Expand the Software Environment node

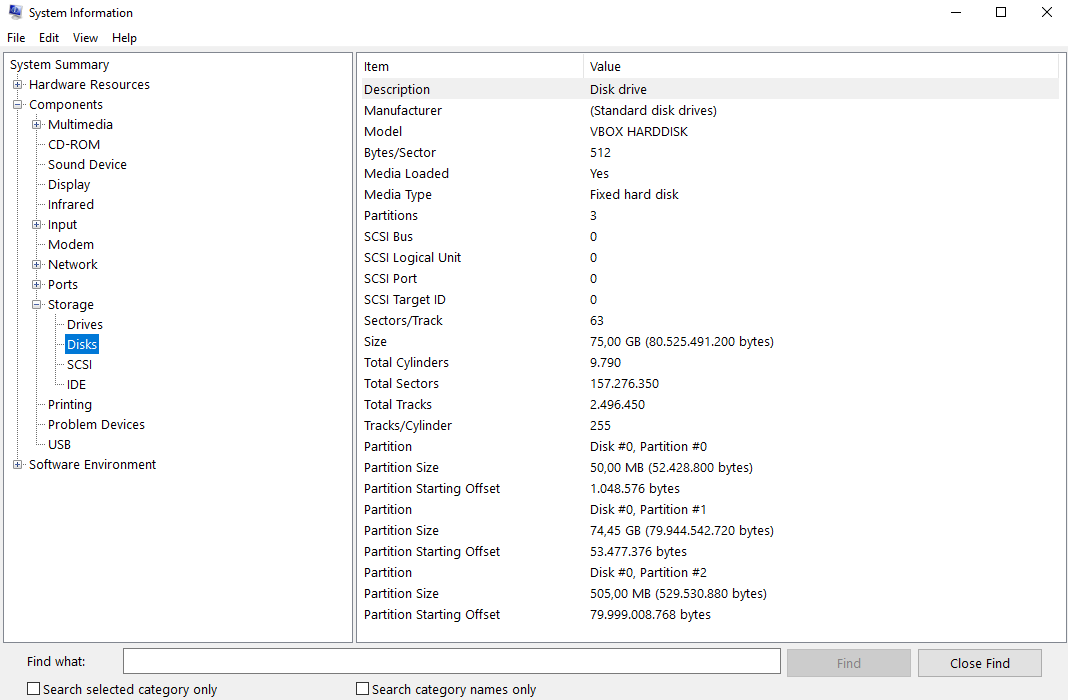pos(16,464)
